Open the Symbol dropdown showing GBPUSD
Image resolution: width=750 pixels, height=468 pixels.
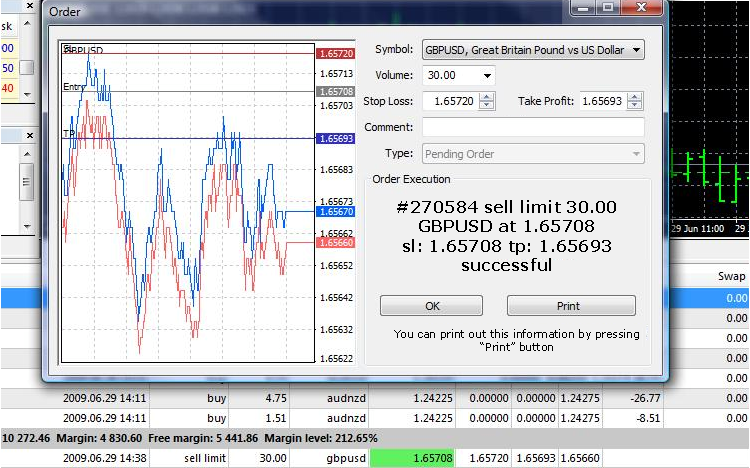coord(533,50)
